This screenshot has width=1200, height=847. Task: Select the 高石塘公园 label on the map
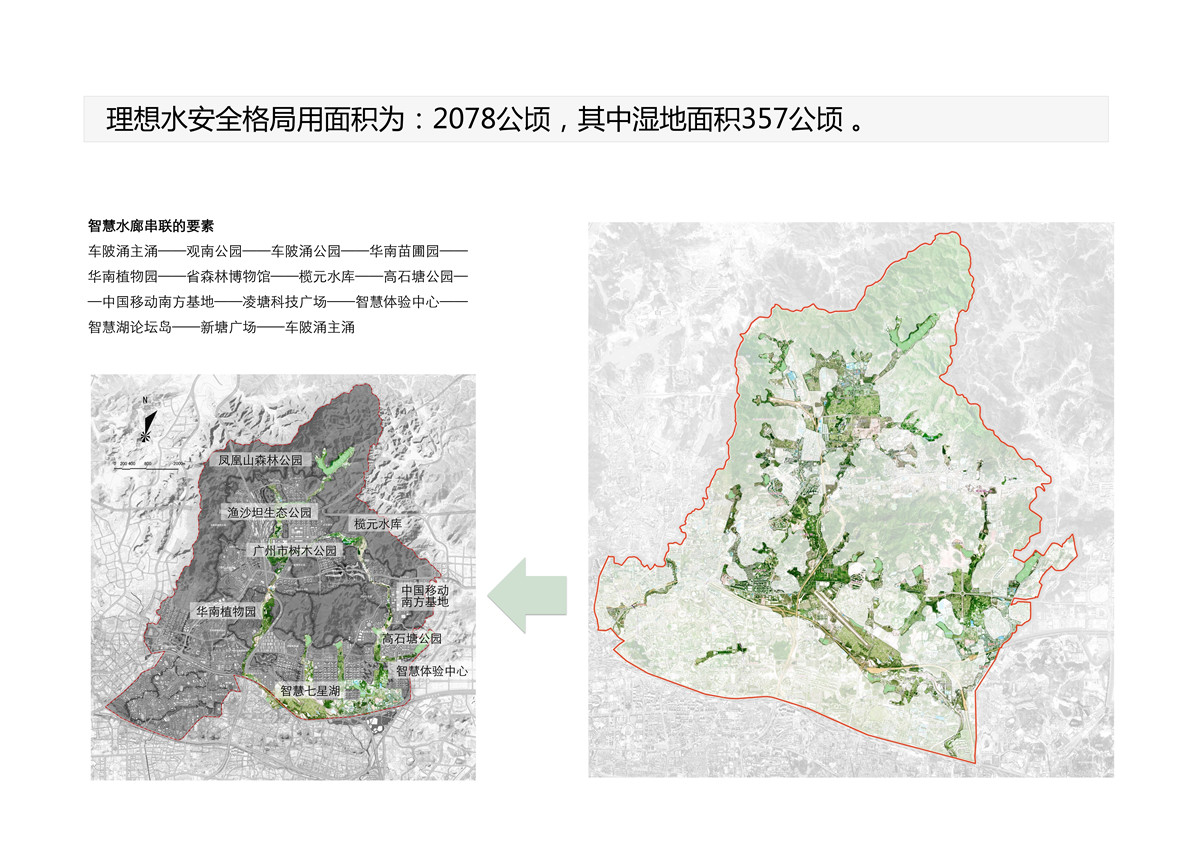point(410,638)
